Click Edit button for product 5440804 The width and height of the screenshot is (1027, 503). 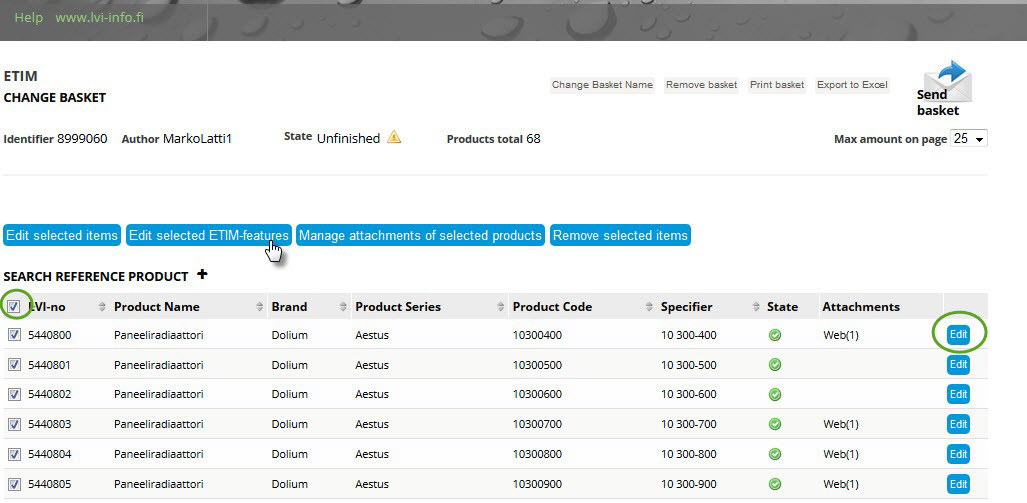coord(958,454)
